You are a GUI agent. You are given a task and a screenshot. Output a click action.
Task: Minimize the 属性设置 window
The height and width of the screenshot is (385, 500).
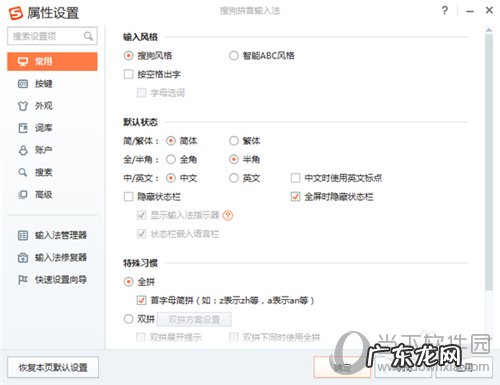(x=470, y=11)
